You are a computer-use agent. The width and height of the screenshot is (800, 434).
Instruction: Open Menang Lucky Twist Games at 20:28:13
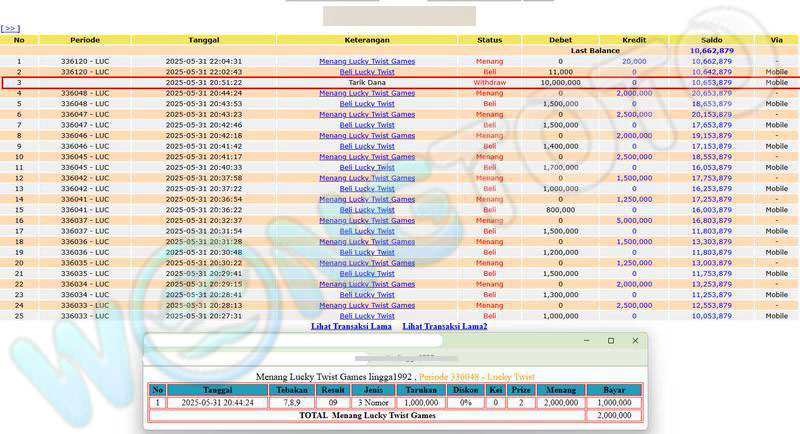pyautogui.click(x=367, y=305)
